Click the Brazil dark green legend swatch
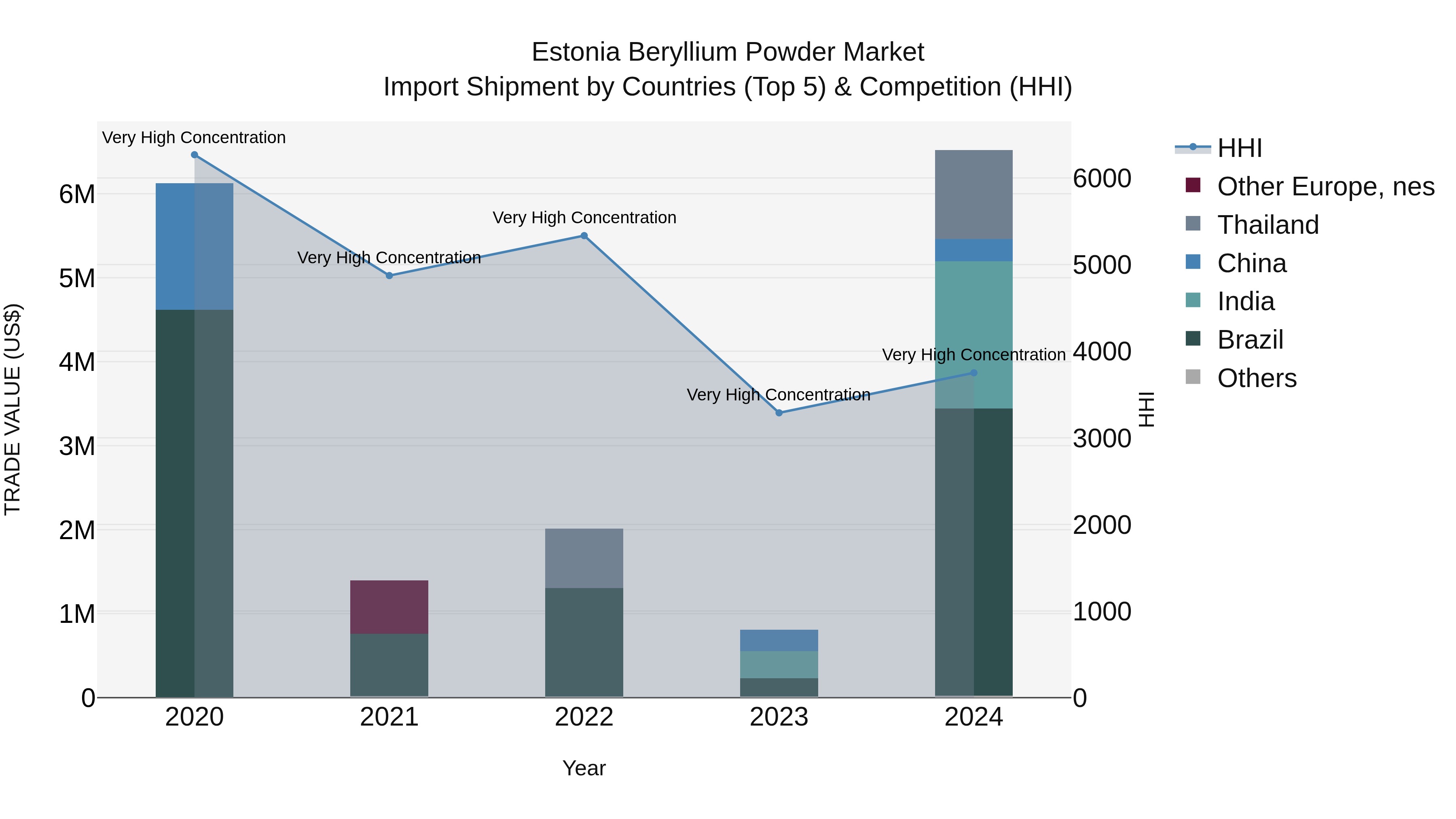The width and height of the screenshot is (1456, 819). coord(1193,339)
